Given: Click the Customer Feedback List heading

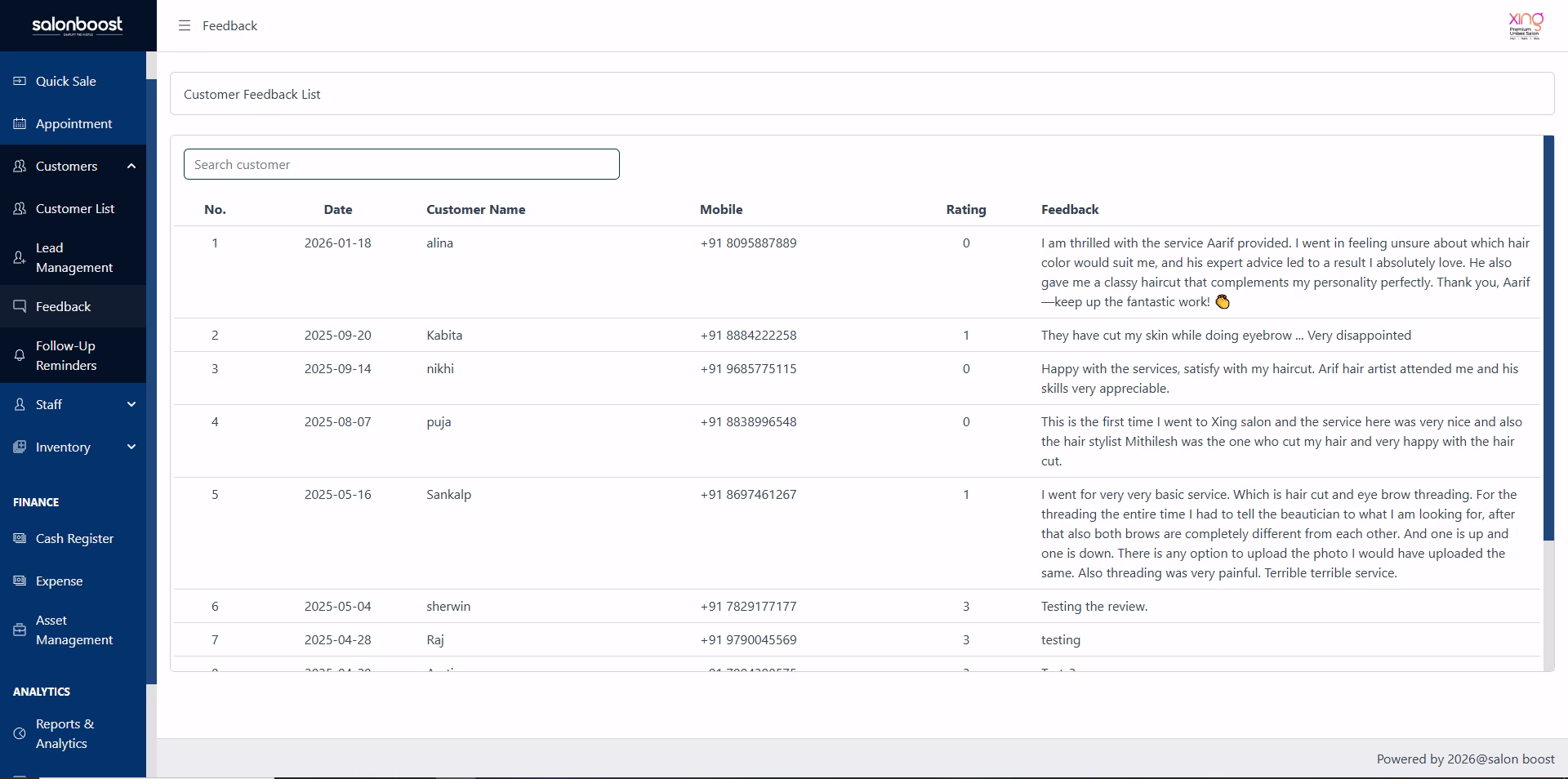Looking at the screenshot, I should point(252,94).
